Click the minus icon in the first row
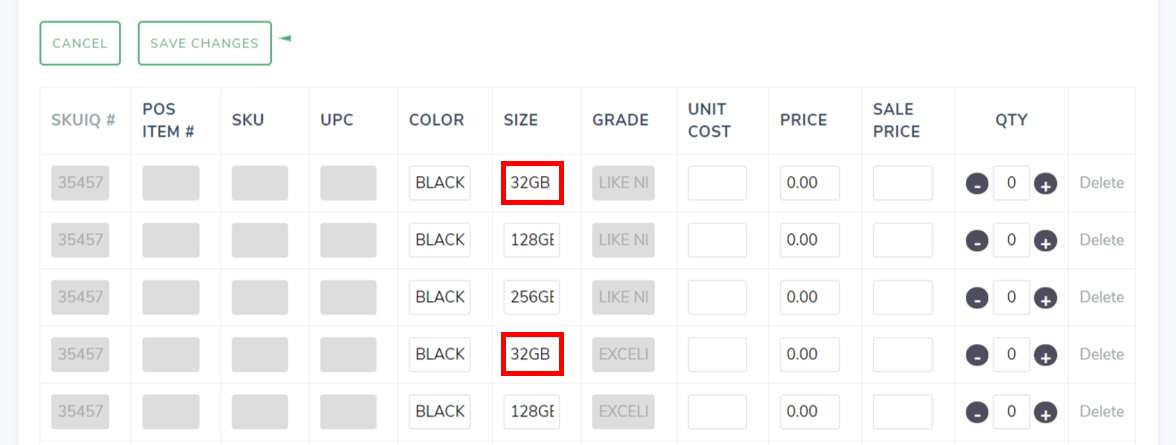This screenshot has width=1176, height=445. (977, 184)
